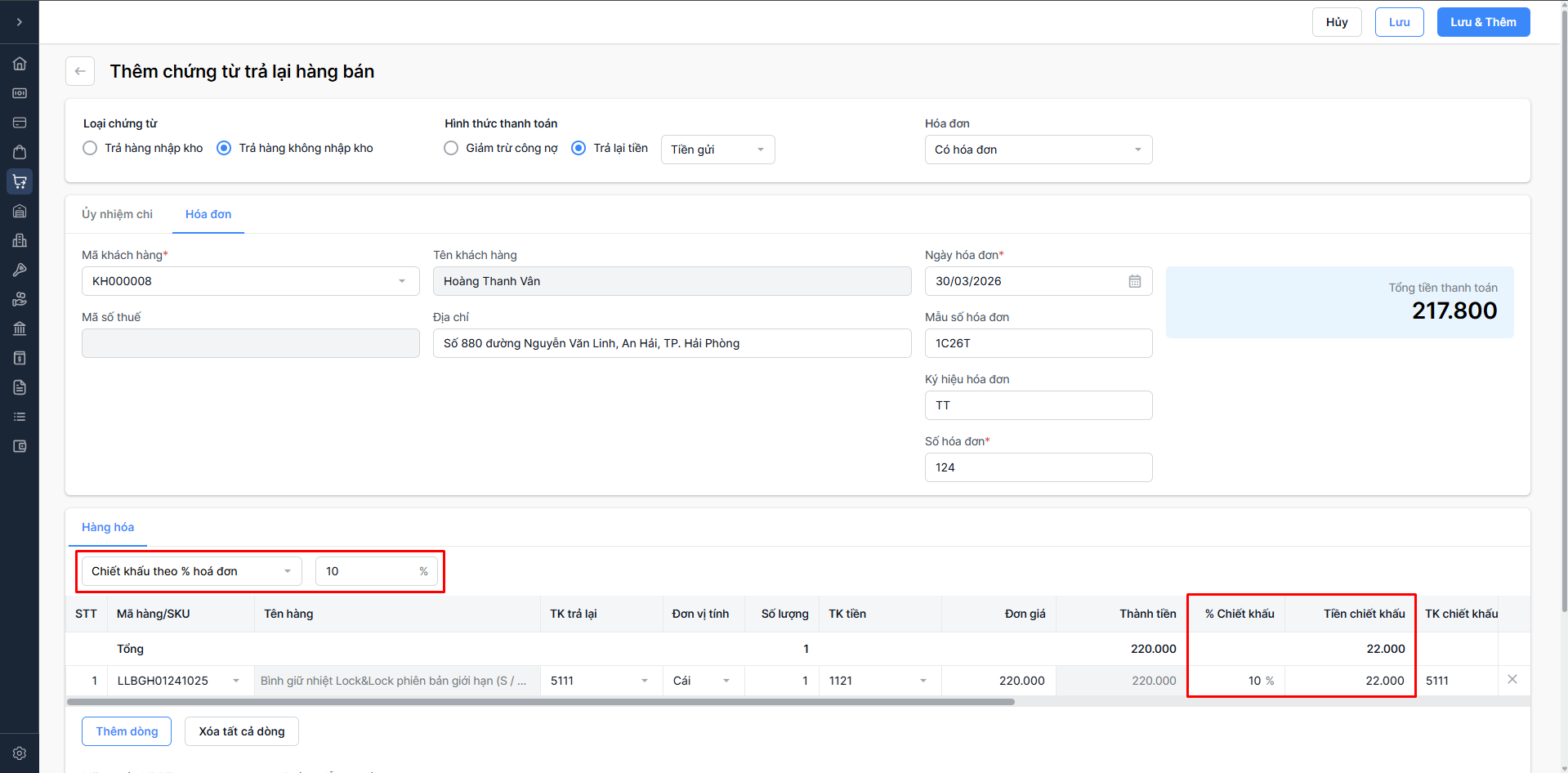Open settings gear in sidebar
Image resolution: width=1568 pixels, height=773 pixels.
coord(20,753)
